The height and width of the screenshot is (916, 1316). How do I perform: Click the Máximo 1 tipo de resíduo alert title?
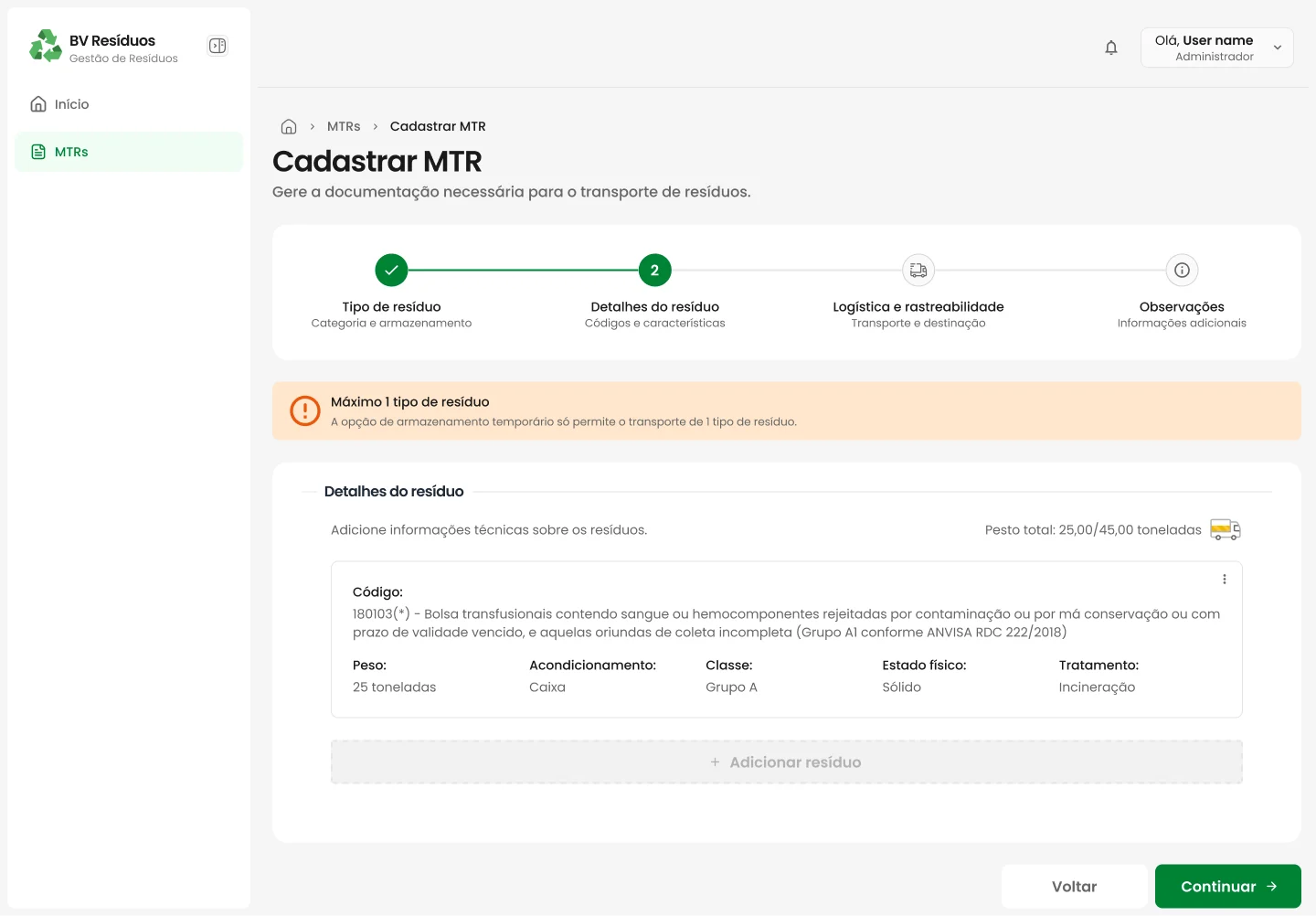410,402
